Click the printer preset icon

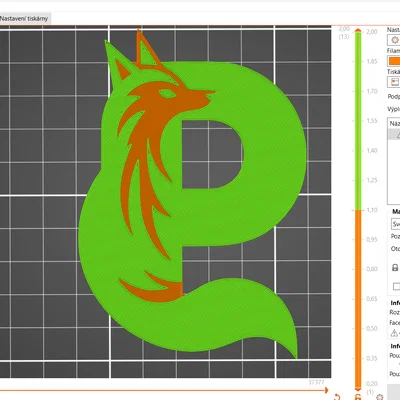(x=395, y=82)
